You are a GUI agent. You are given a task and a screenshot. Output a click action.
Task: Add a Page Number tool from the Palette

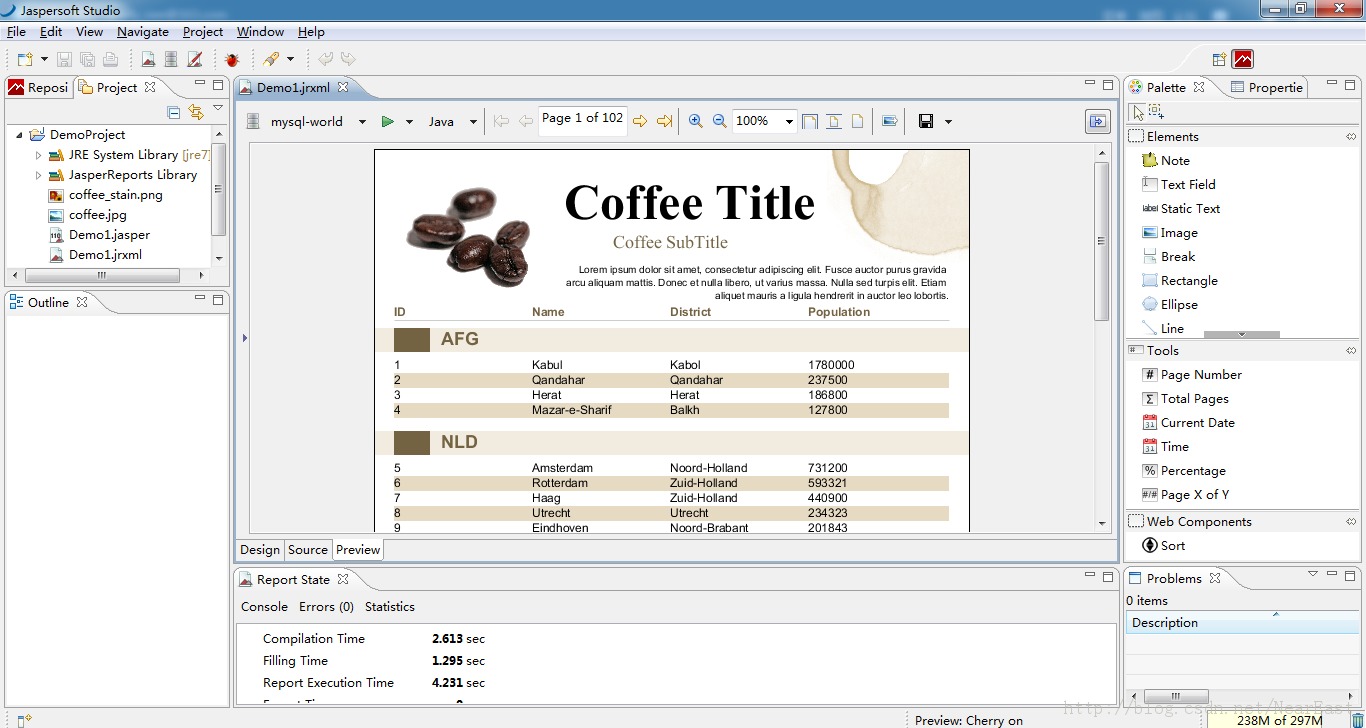(1199, 374)
